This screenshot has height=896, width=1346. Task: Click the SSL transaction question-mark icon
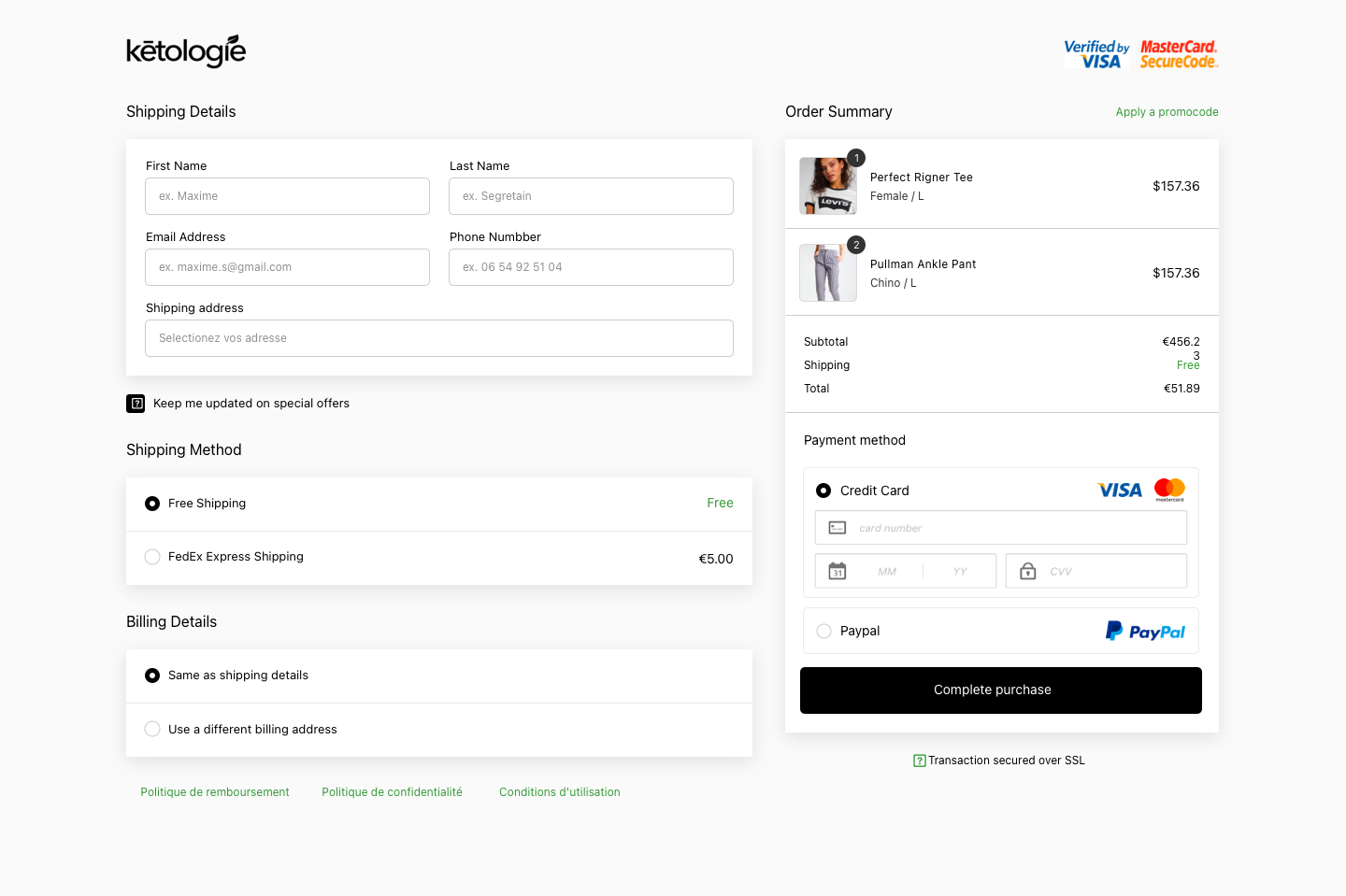coord(920,761)
